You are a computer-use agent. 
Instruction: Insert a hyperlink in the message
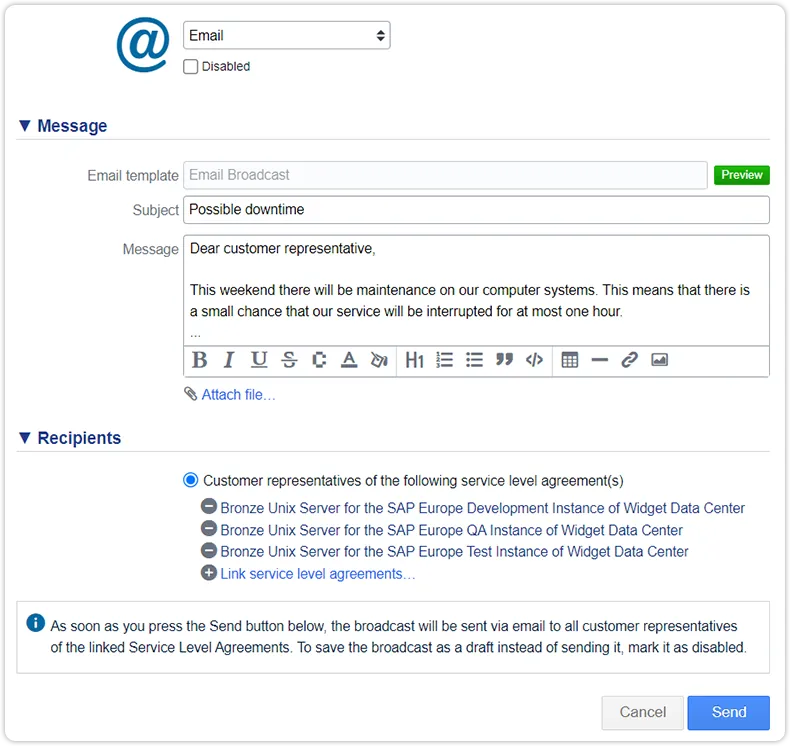coord(629,360)
